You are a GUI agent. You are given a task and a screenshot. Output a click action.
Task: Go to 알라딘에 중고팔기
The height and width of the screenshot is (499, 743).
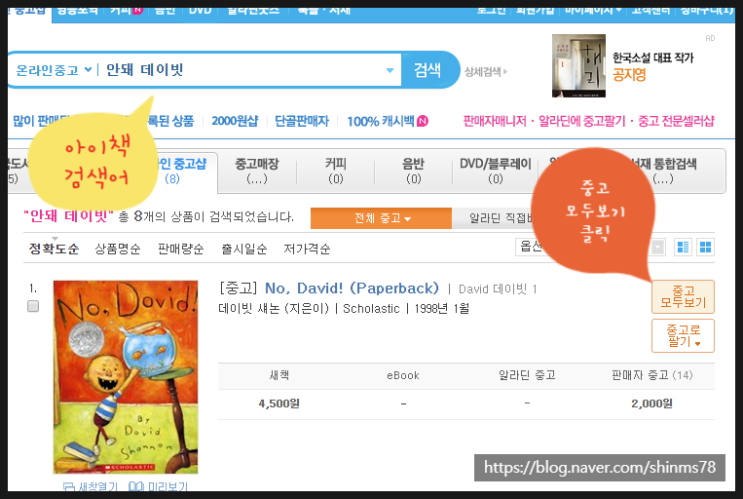pos(582,121)
